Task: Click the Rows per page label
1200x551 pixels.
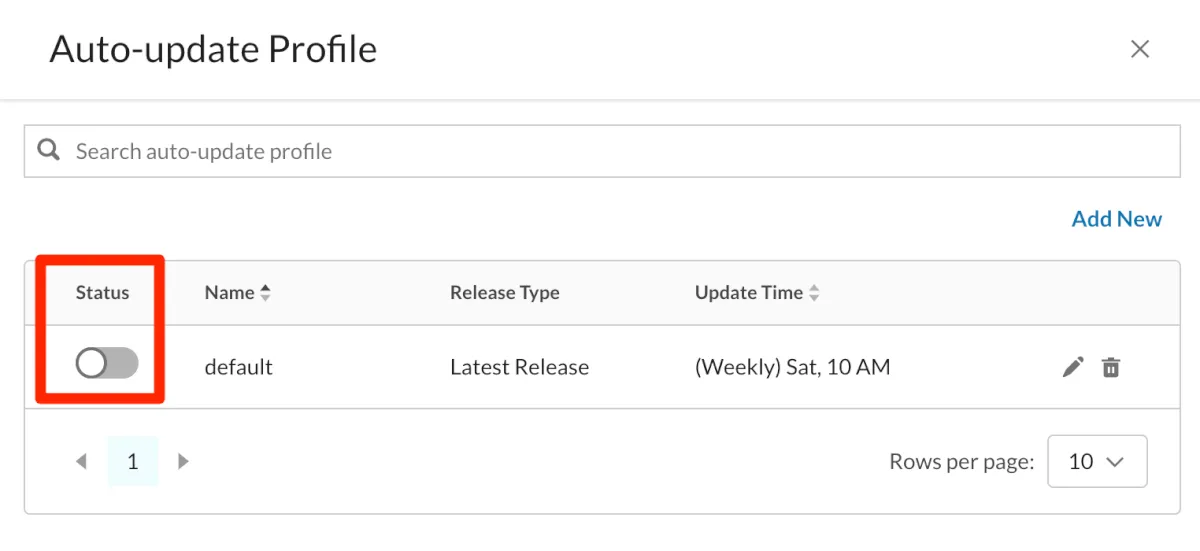Action: point(961,462)
